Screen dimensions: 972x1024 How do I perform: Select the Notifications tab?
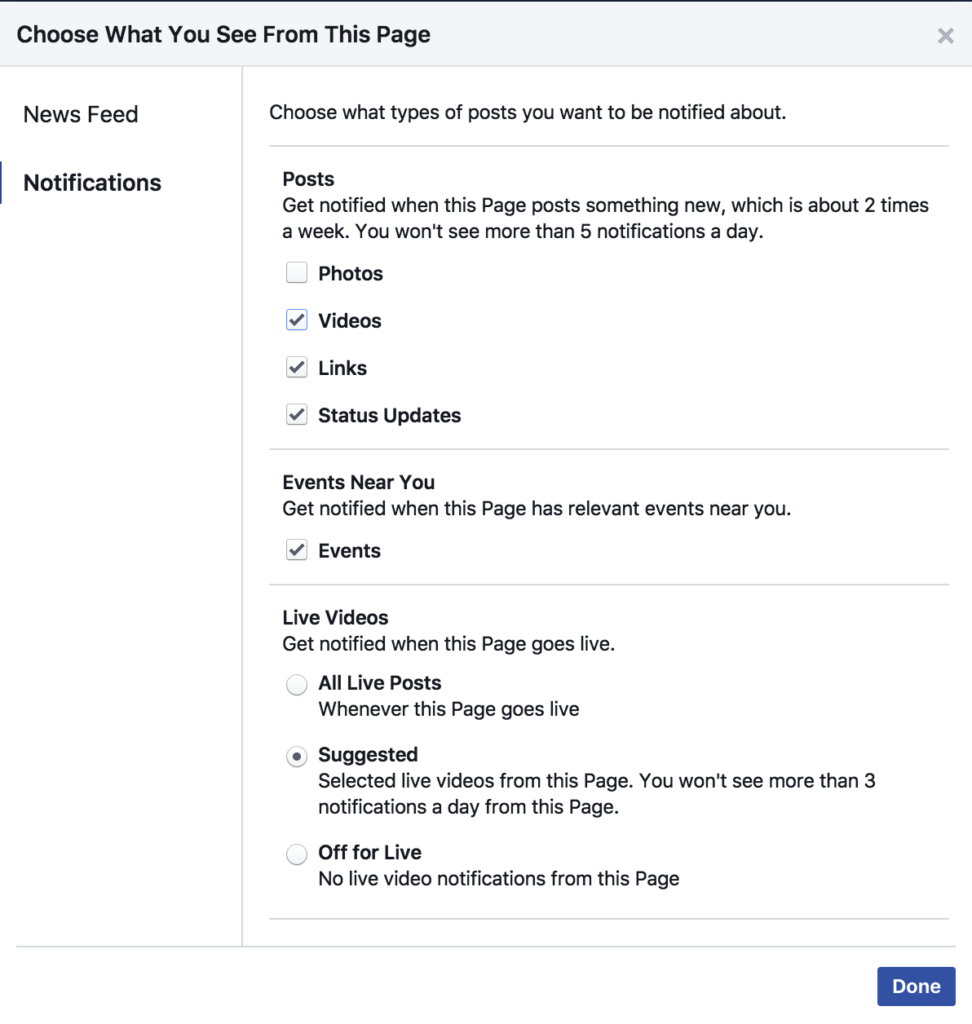92,183
